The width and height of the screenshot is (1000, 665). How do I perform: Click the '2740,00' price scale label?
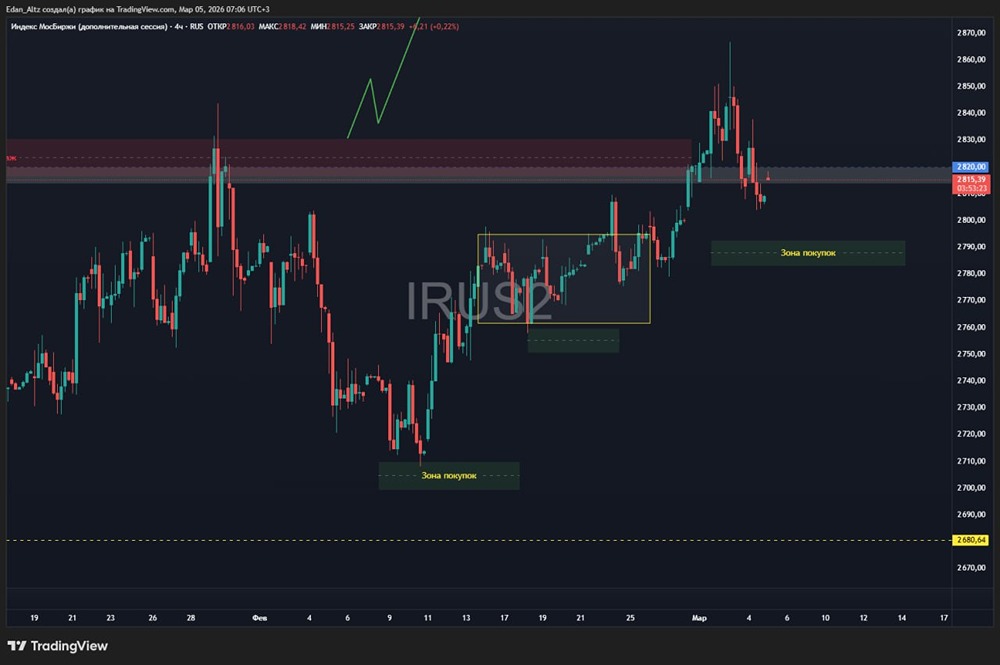coord(971,381)
